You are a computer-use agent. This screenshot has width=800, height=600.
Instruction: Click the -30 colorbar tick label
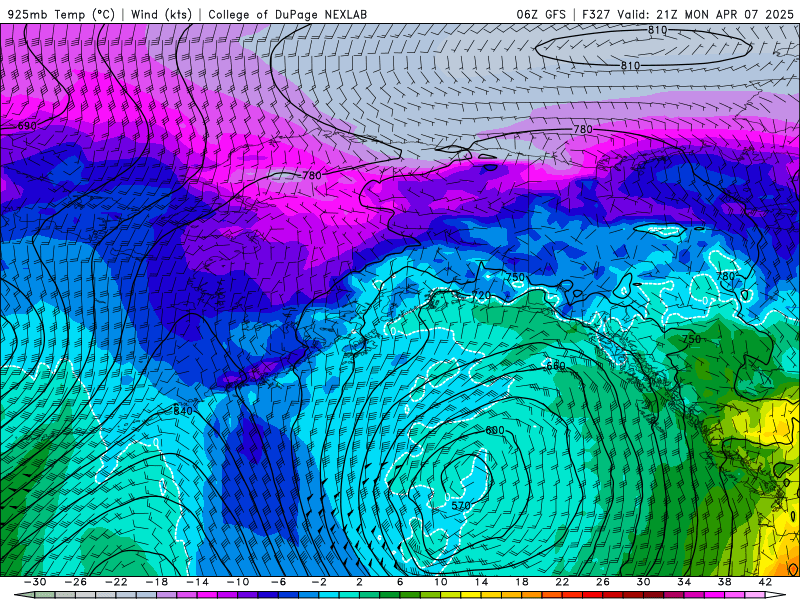pos(35,582)
